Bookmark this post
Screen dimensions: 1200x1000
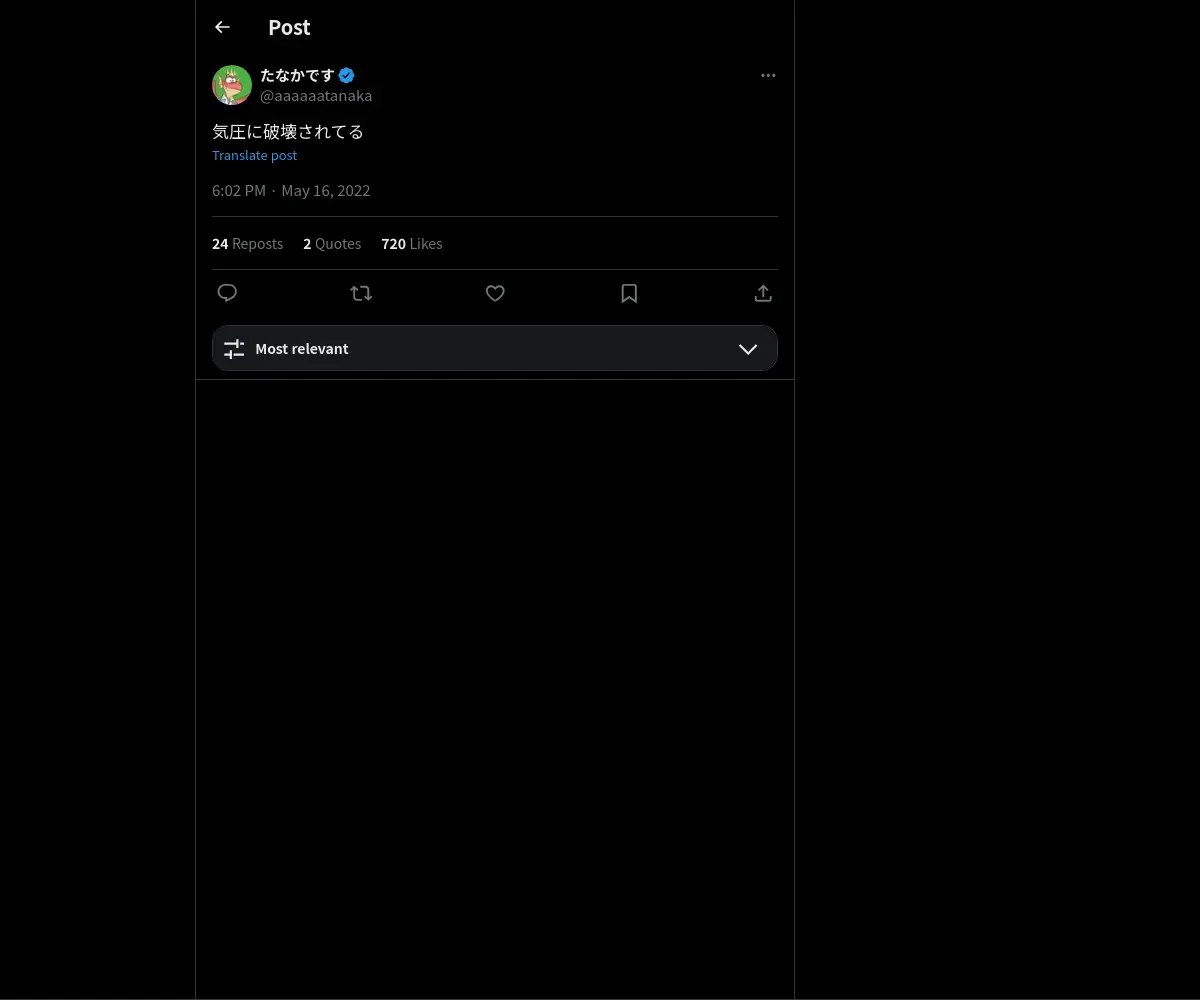click(629, 293)
